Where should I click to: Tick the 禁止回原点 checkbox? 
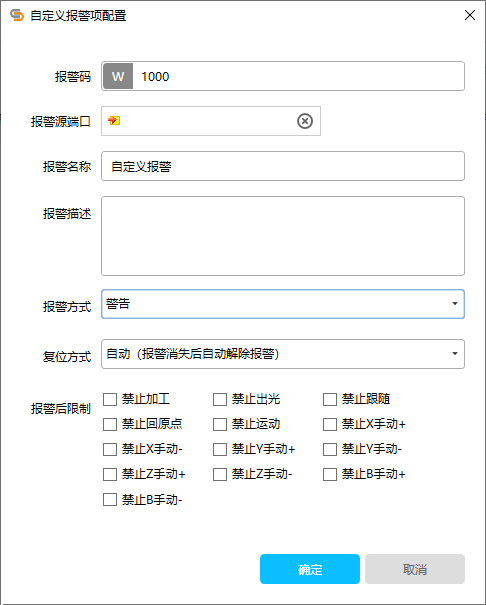coord(110,424)
